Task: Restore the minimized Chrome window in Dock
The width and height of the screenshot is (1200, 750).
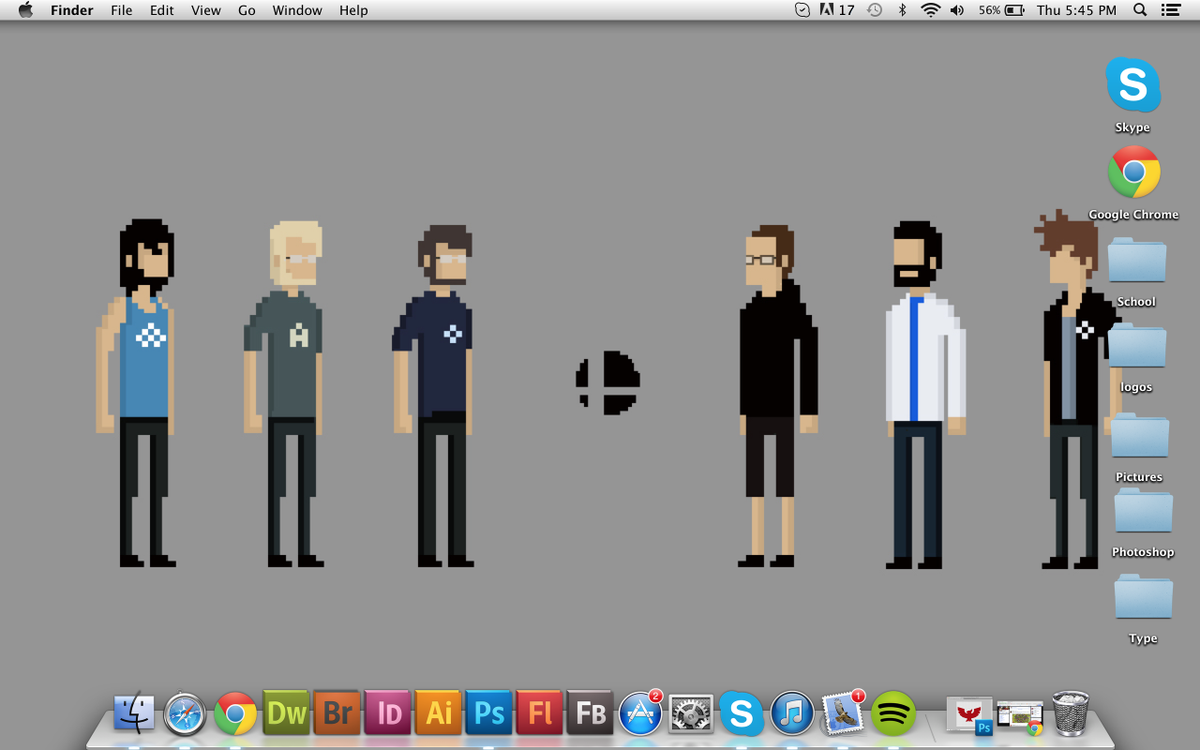Action: click(x=1020, y=717)
